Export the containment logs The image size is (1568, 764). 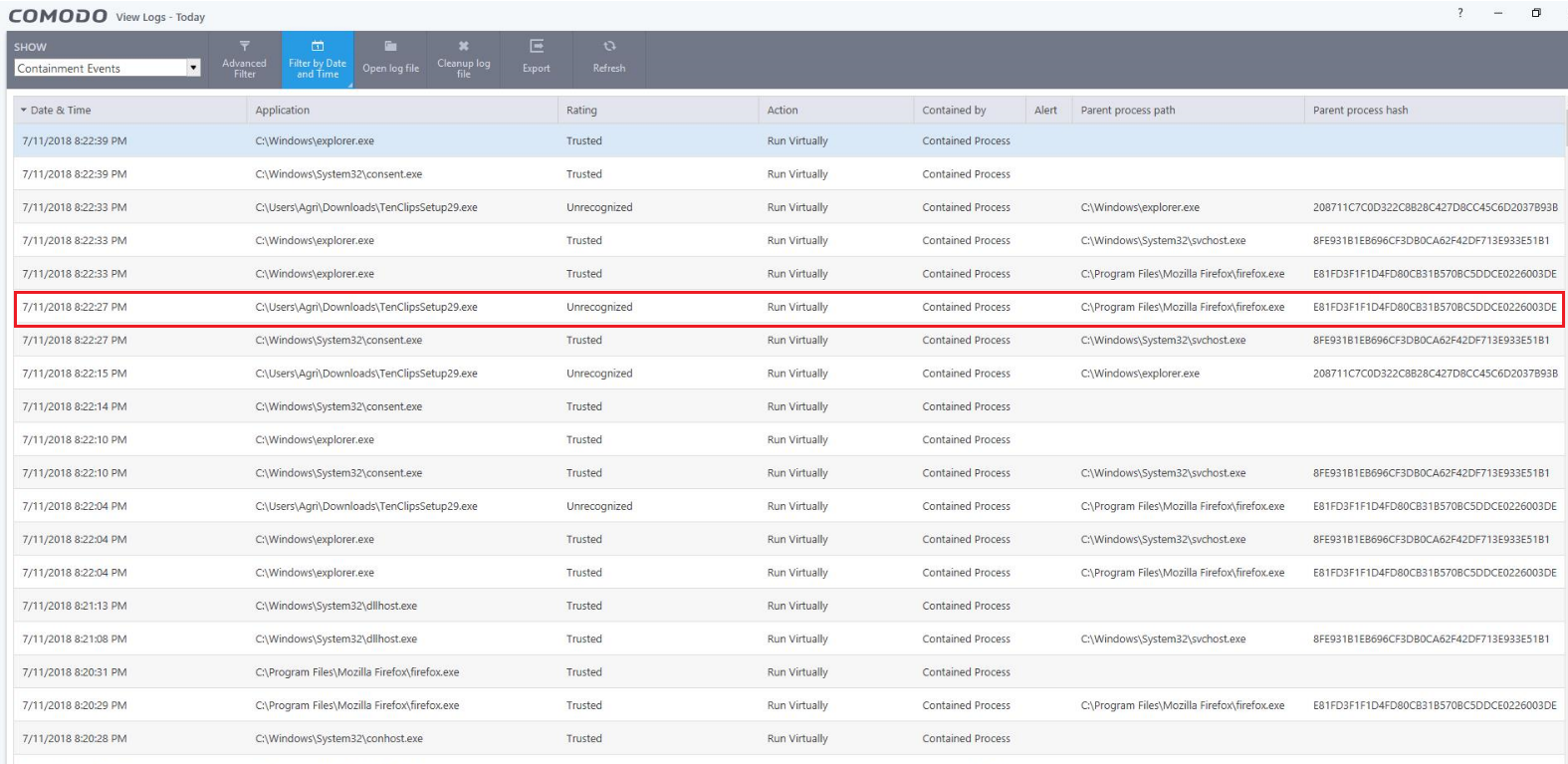536,60
